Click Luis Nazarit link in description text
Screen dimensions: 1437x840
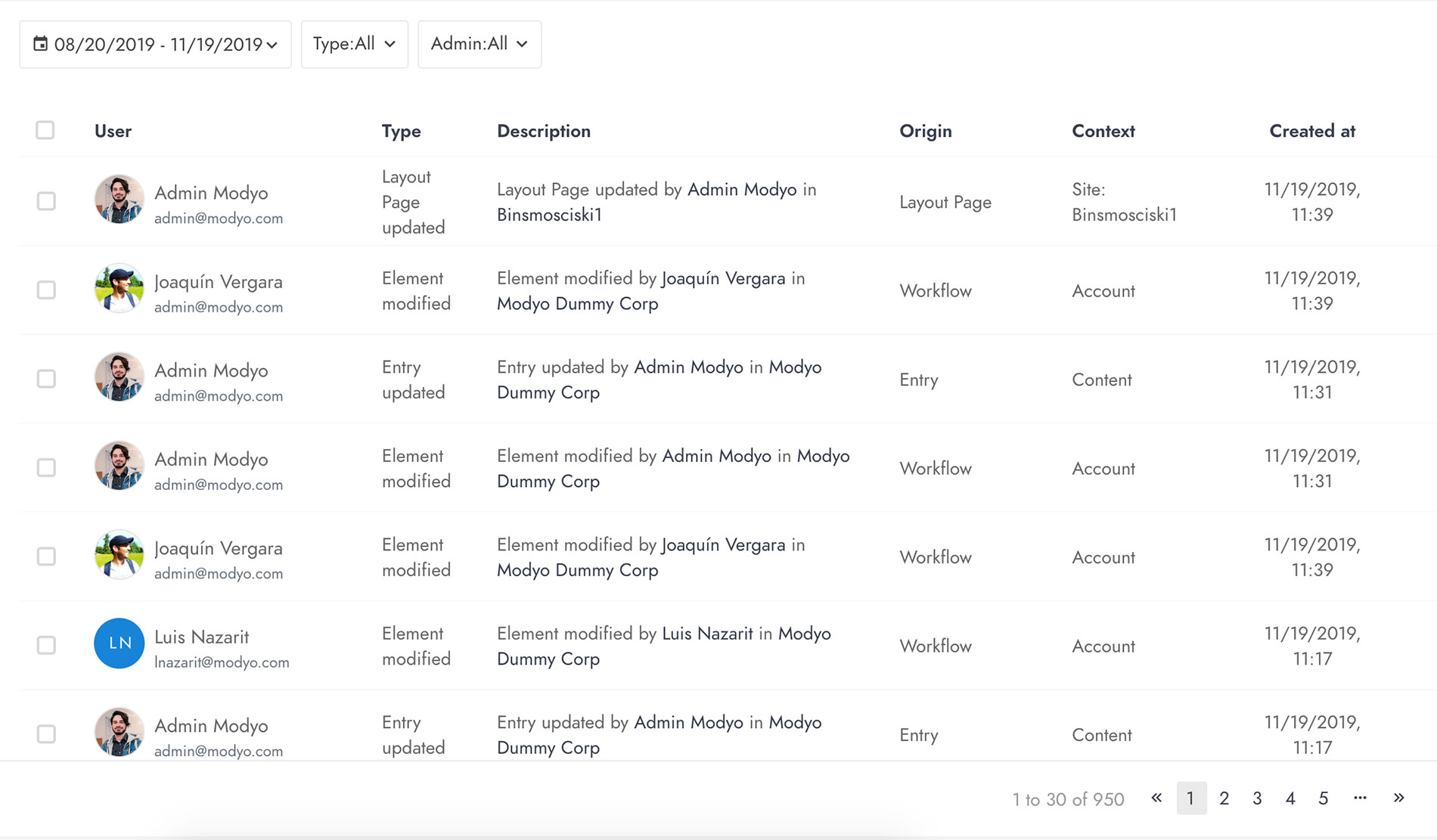pyautogui.click(x=707, y=634)
